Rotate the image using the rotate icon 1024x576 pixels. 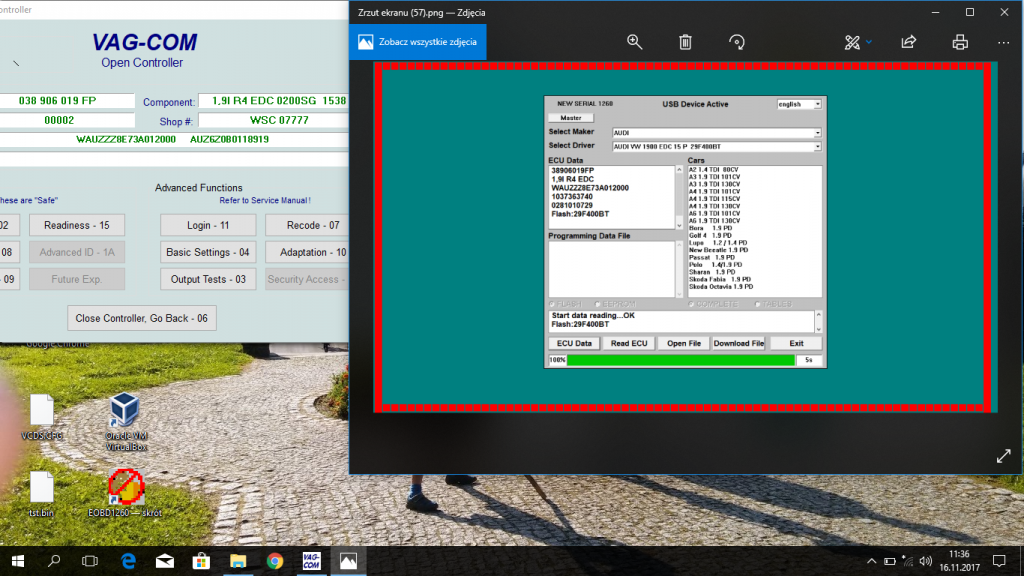[737, 42]
